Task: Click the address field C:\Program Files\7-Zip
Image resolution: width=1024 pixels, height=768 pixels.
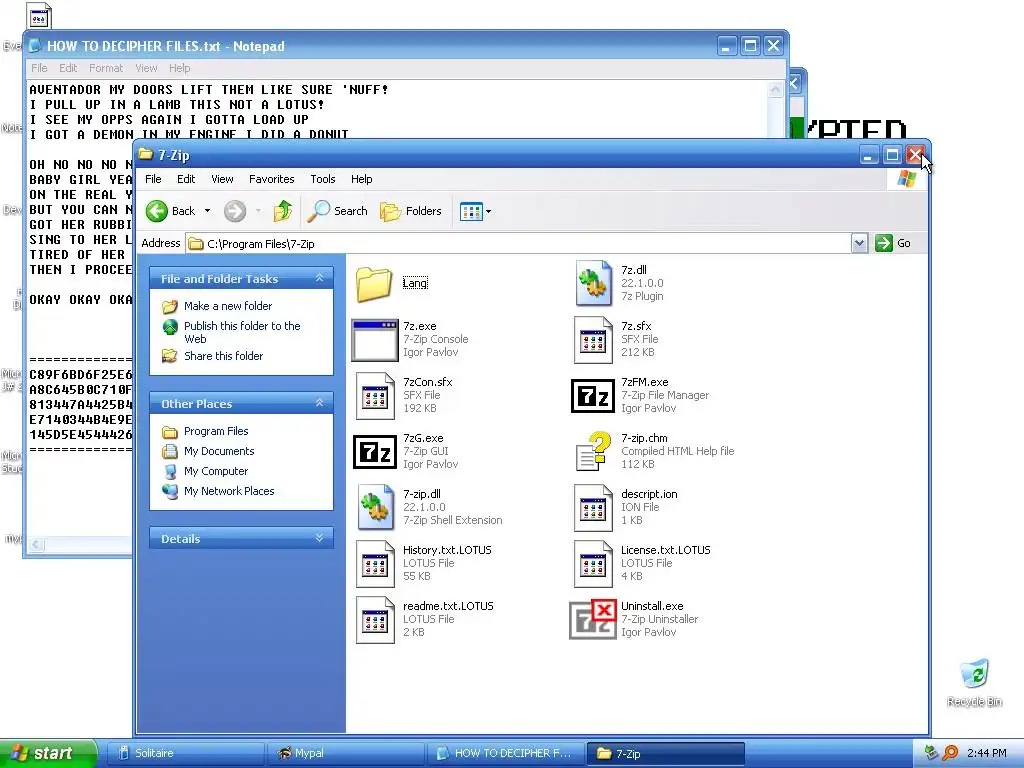Action: 518,244
